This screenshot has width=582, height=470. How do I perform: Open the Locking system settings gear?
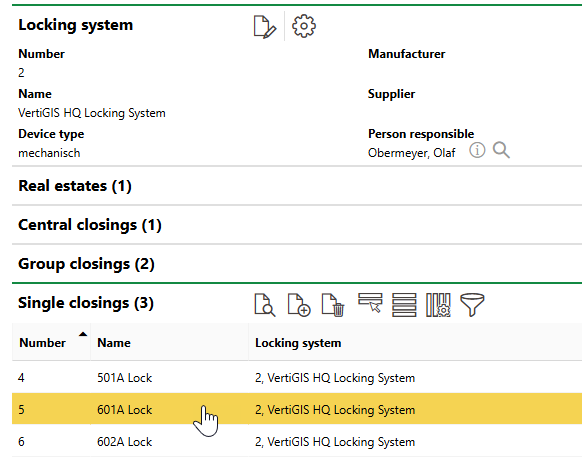(304, 26)
